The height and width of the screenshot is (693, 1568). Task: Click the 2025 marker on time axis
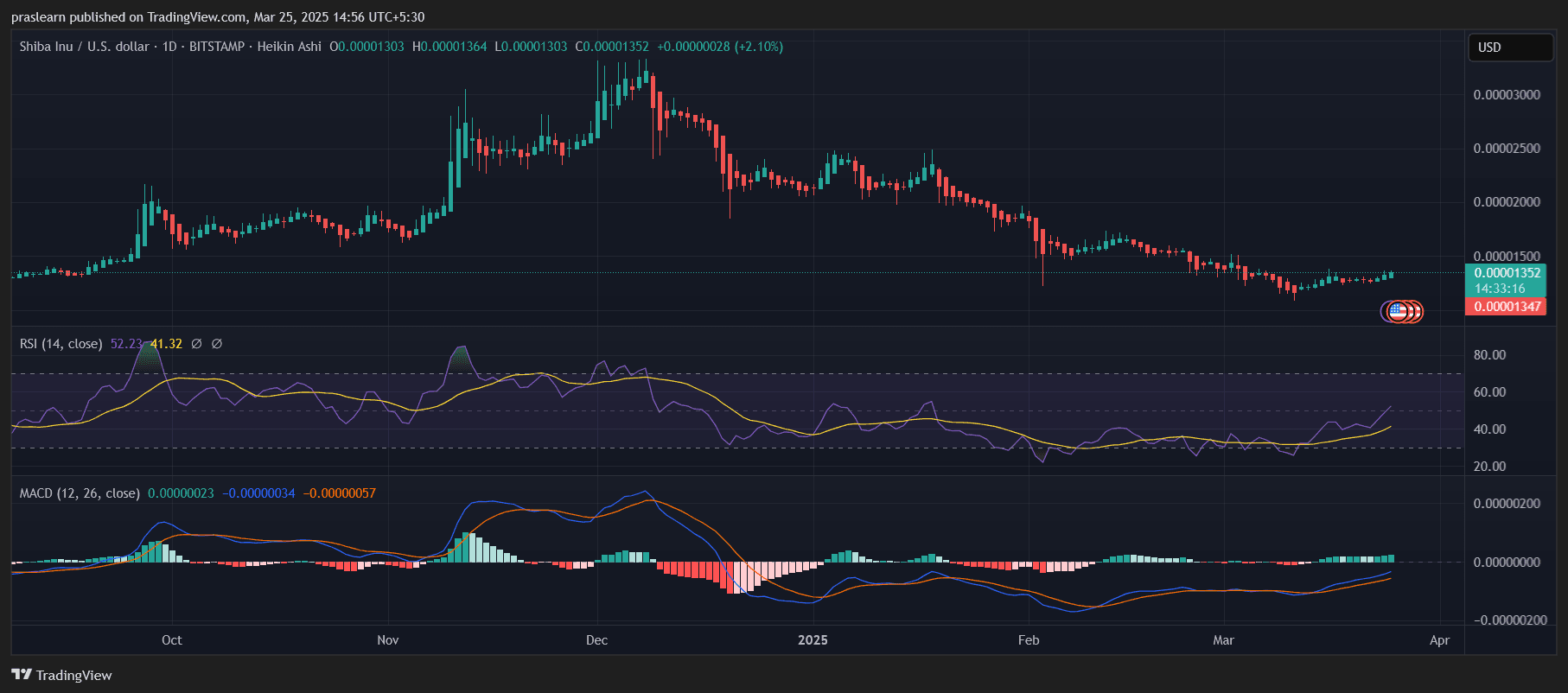pyautogui.click(x=813, y=640)
